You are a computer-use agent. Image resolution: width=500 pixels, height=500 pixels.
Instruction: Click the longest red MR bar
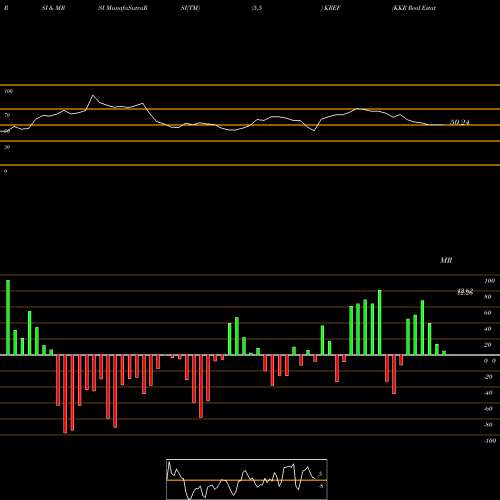[x=65, y=394]
